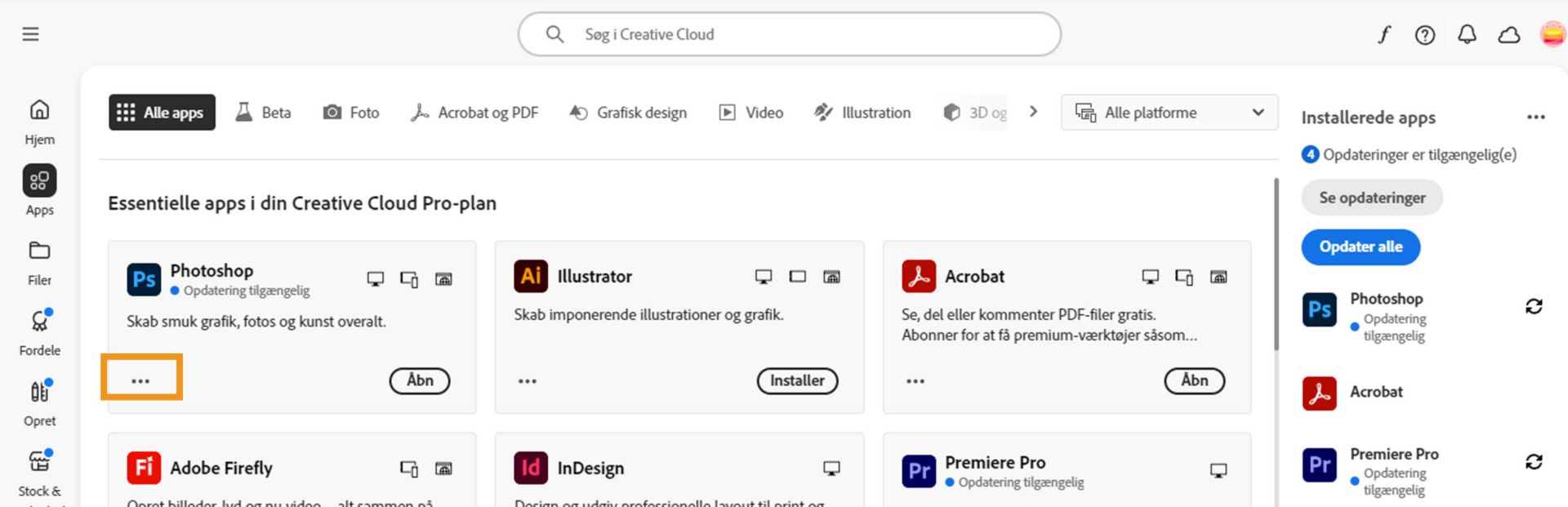Go to Hjem in sidebar
This screenshot has width=1568, height=507.
click(x=39, y=122)
